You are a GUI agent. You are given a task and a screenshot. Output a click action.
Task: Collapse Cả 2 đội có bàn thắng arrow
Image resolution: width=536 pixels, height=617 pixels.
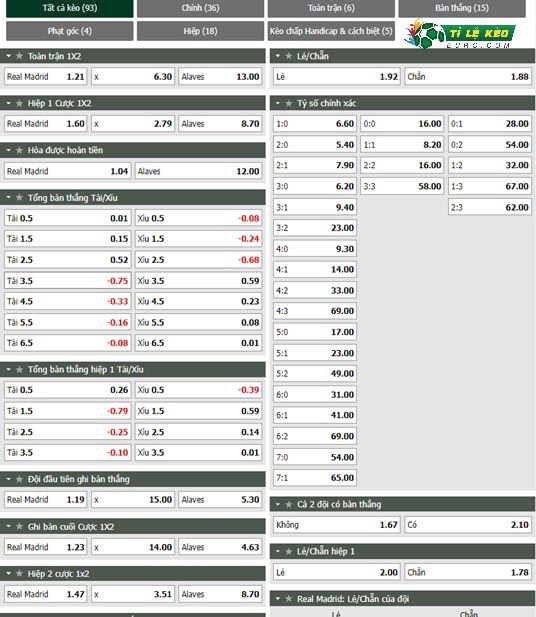tap(278, 504)
